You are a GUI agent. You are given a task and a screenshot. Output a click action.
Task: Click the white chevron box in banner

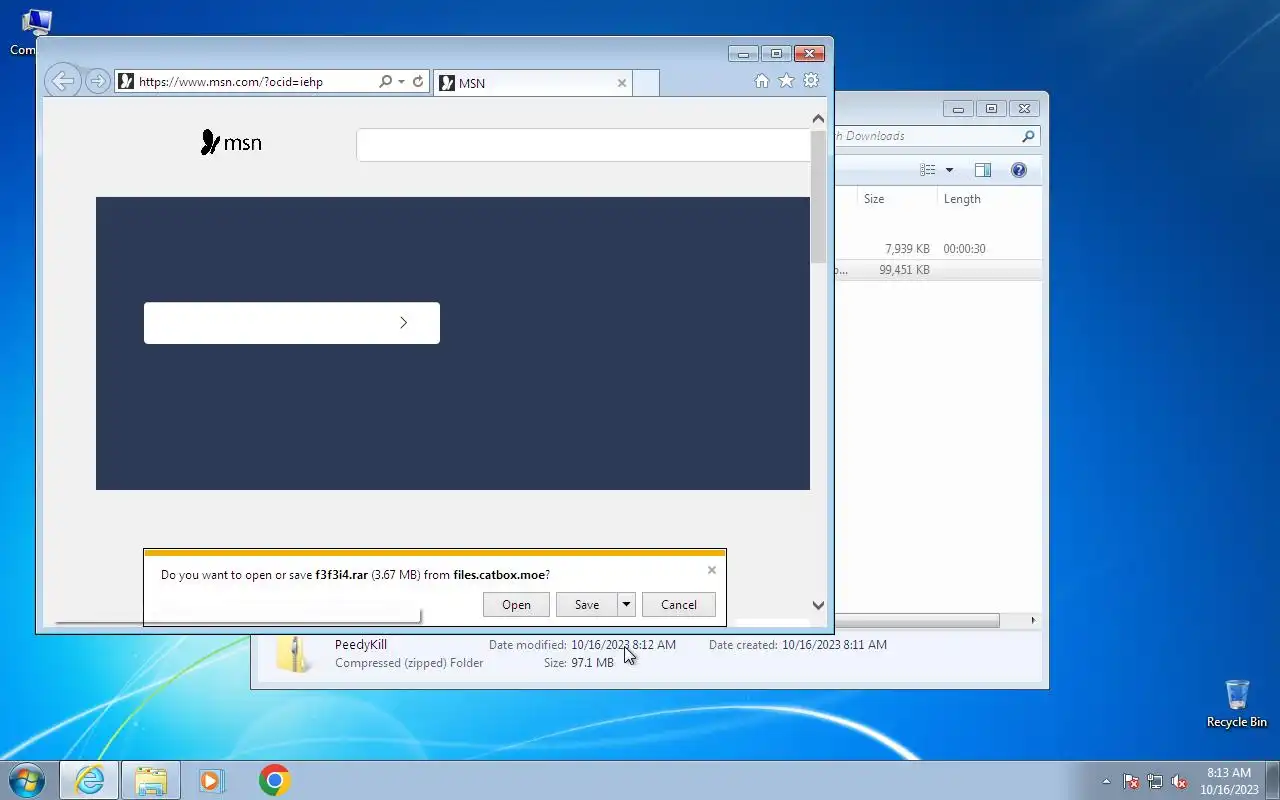(x=292, y=323)
